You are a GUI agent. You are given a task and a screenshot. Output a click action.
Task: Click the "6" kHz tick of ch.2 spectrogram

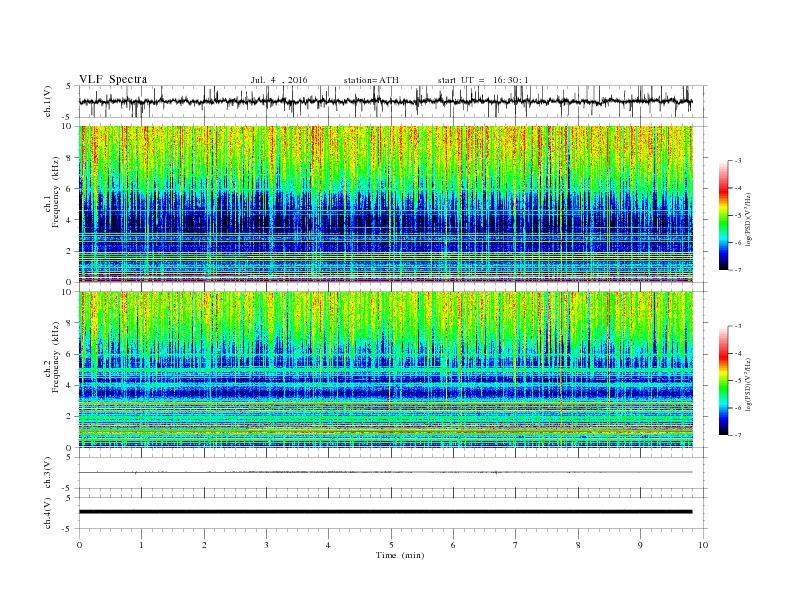tap(70, 354)
